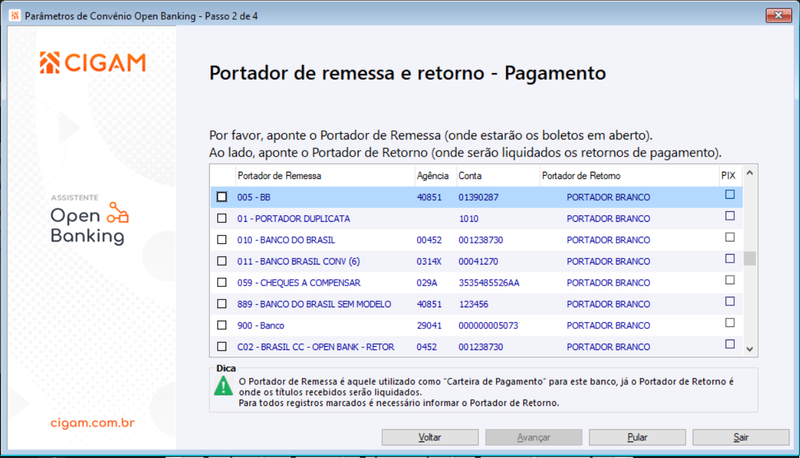800x458 pixels.
Task: Enable PIX checkbox for C02 - BRASIL CC row
Action: coord(730,344)
